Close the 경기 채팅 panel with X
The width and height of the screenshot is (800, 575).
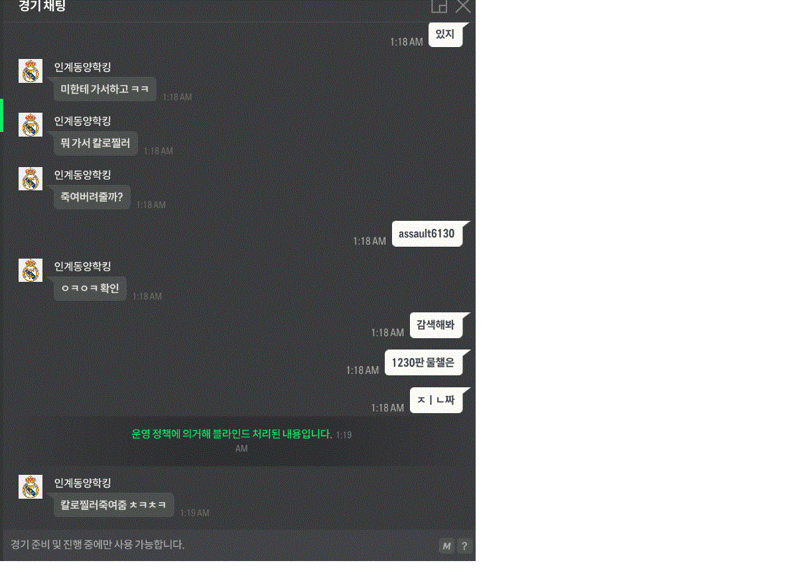[463, 6]
